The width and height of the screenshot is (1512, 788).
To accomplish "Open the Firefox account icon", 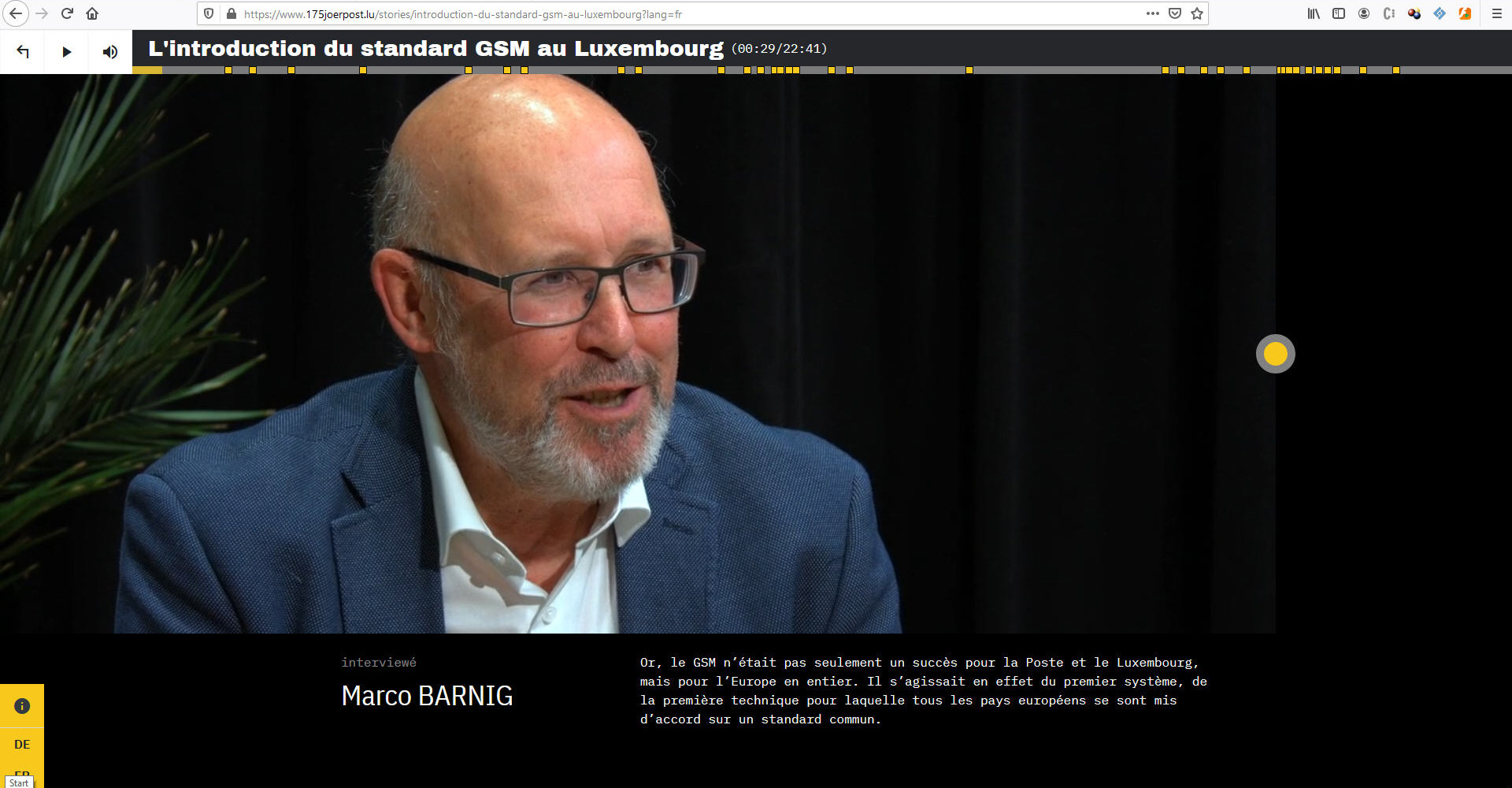I will [1364, 13].
